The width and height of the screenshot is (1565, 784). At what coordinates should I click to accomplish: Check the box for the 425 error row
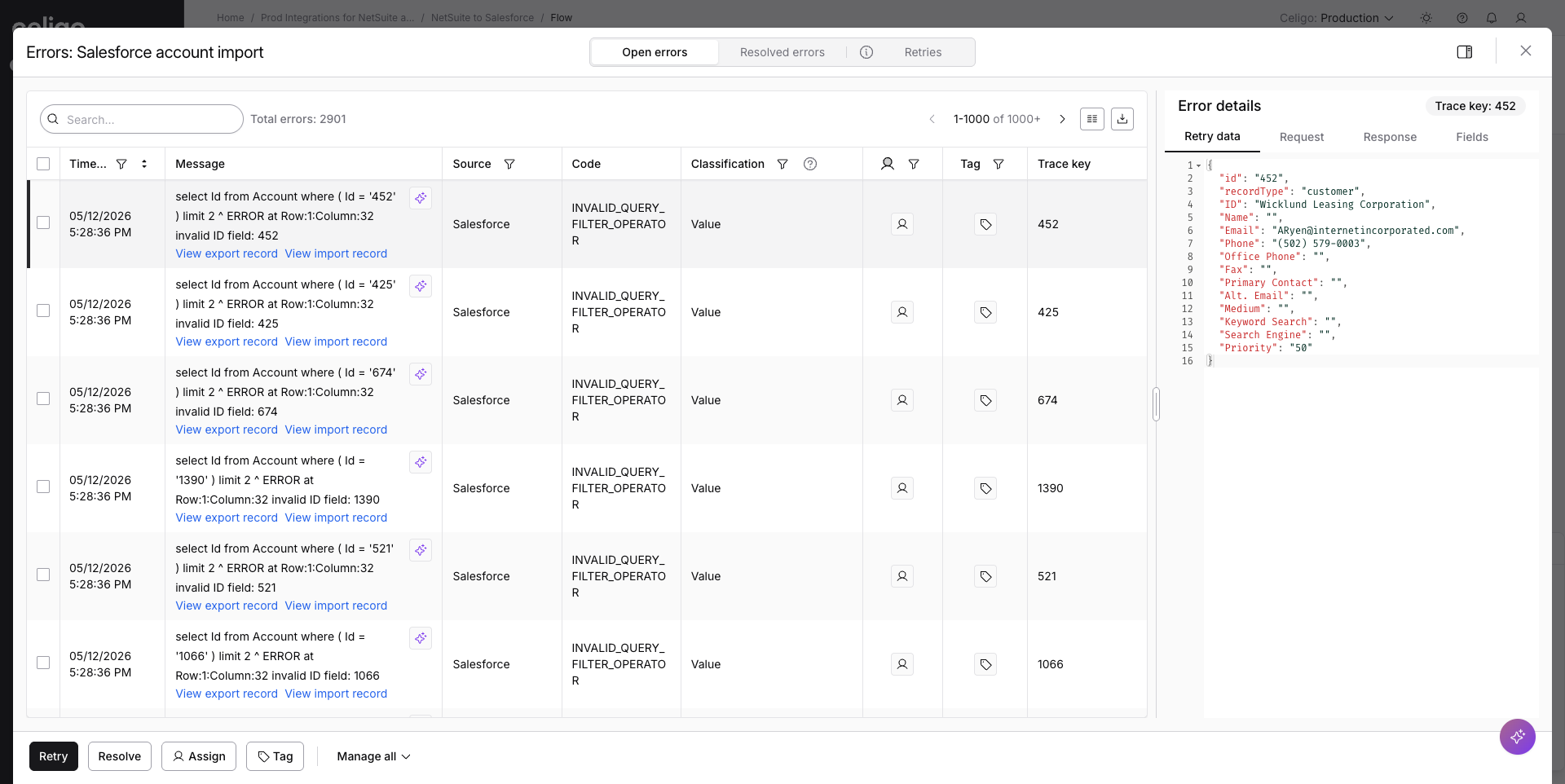coord(43,311)
